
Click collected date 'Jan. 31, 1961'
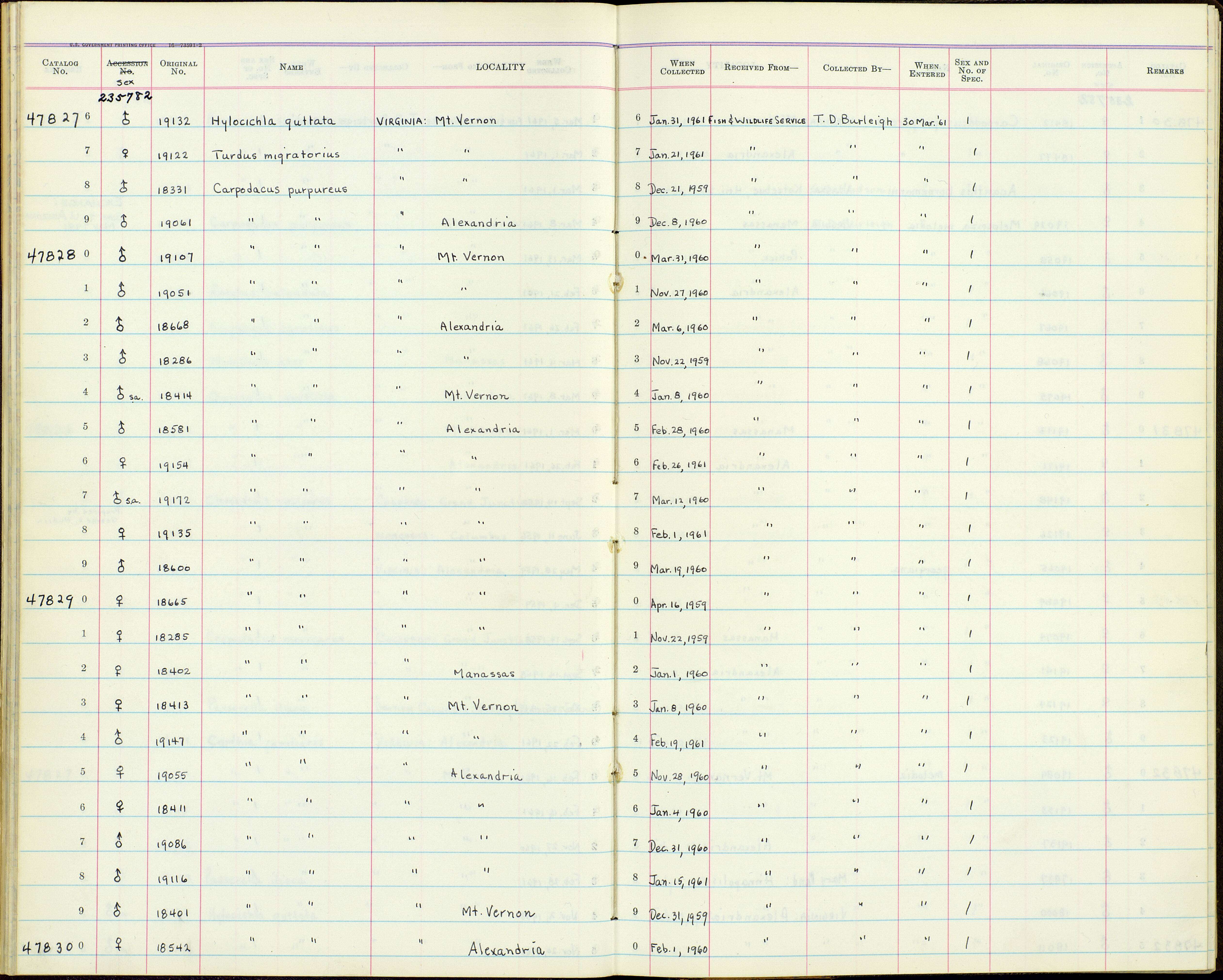coord(678,121)
